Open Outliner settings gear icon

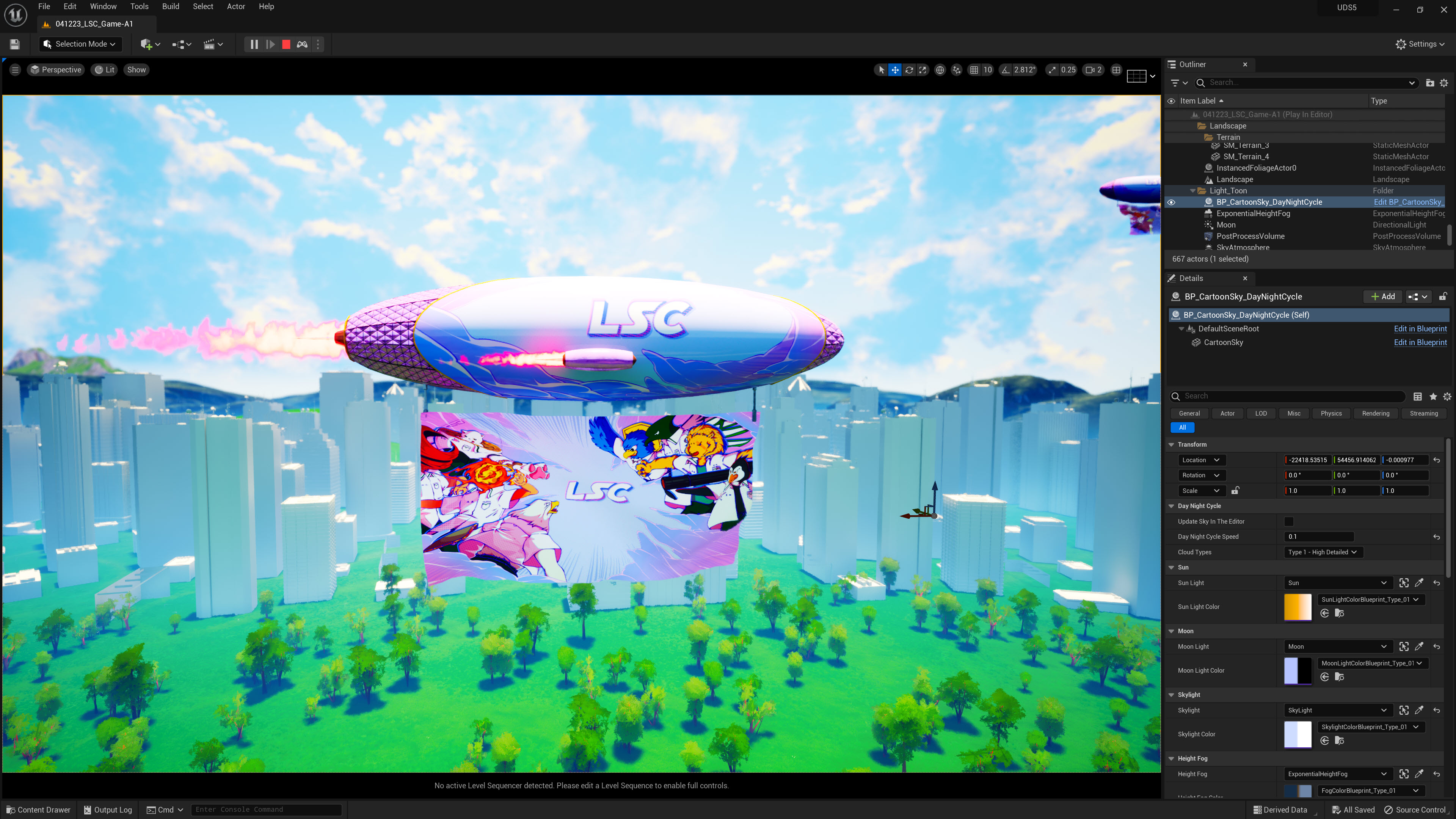click(x=1443, y=83)
